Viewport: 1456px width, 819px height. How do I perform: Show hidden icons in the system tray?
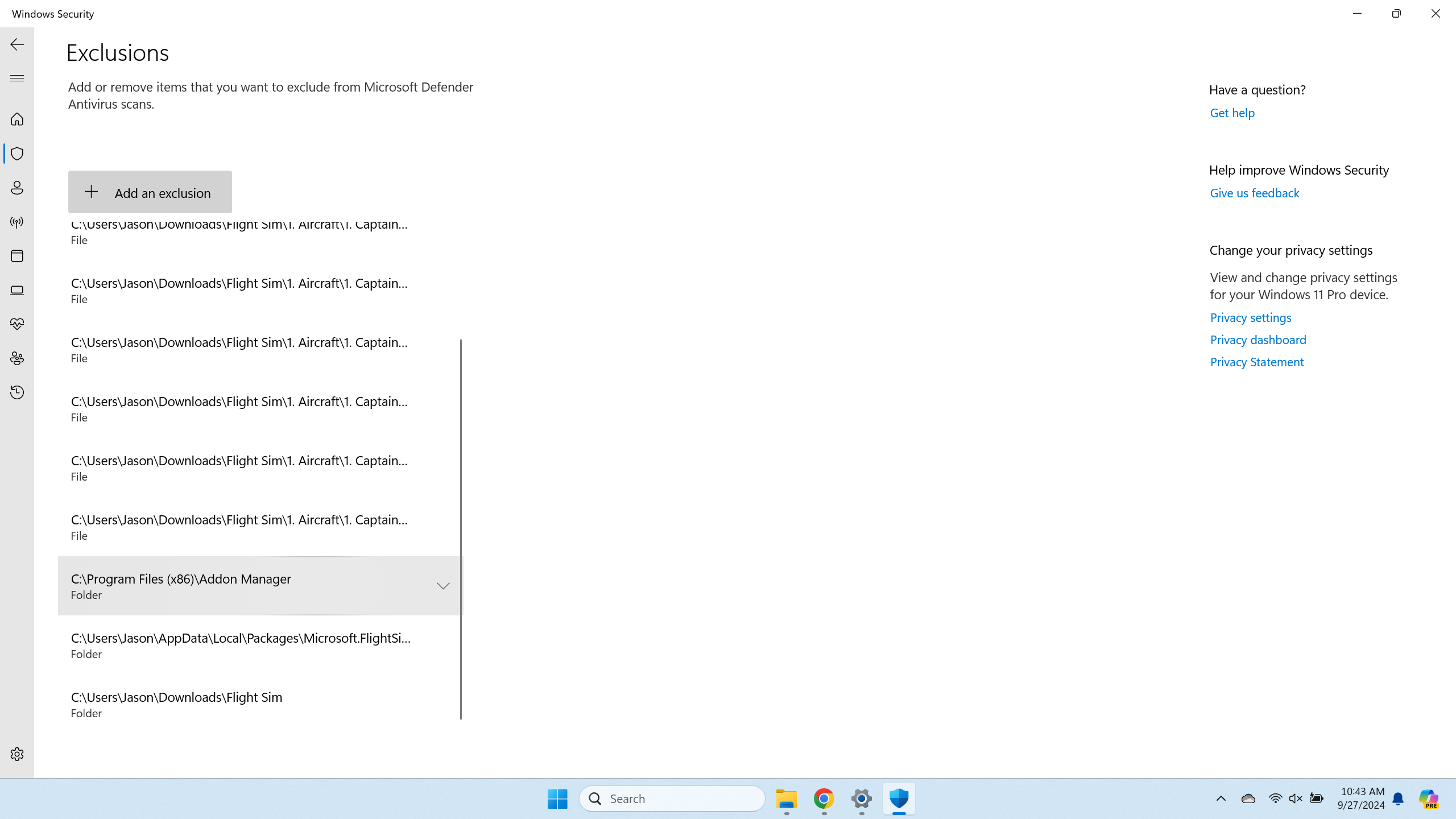pos(1221,799)
